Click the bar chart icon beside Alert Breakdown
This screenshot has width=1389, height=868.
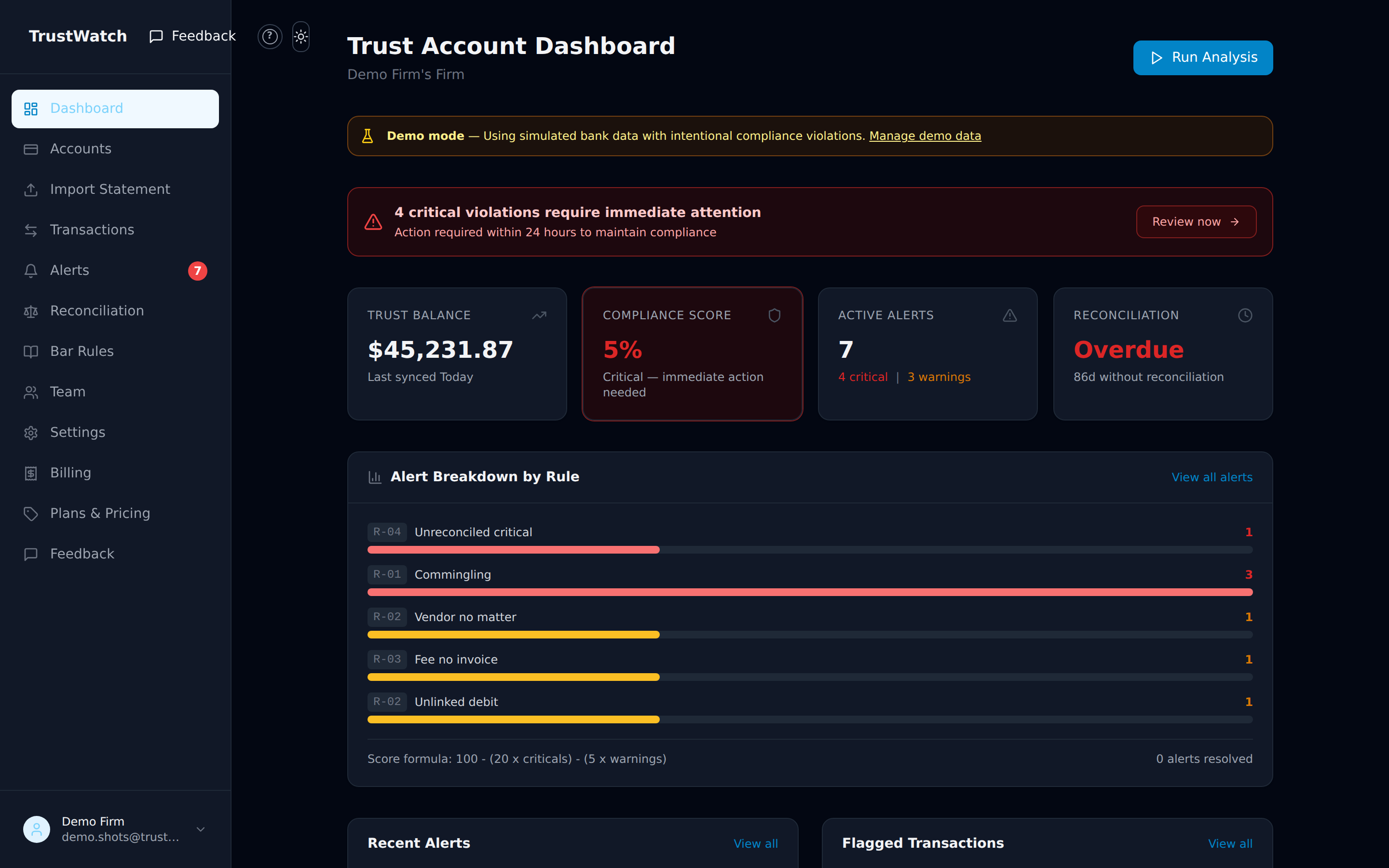click(375, 477)
